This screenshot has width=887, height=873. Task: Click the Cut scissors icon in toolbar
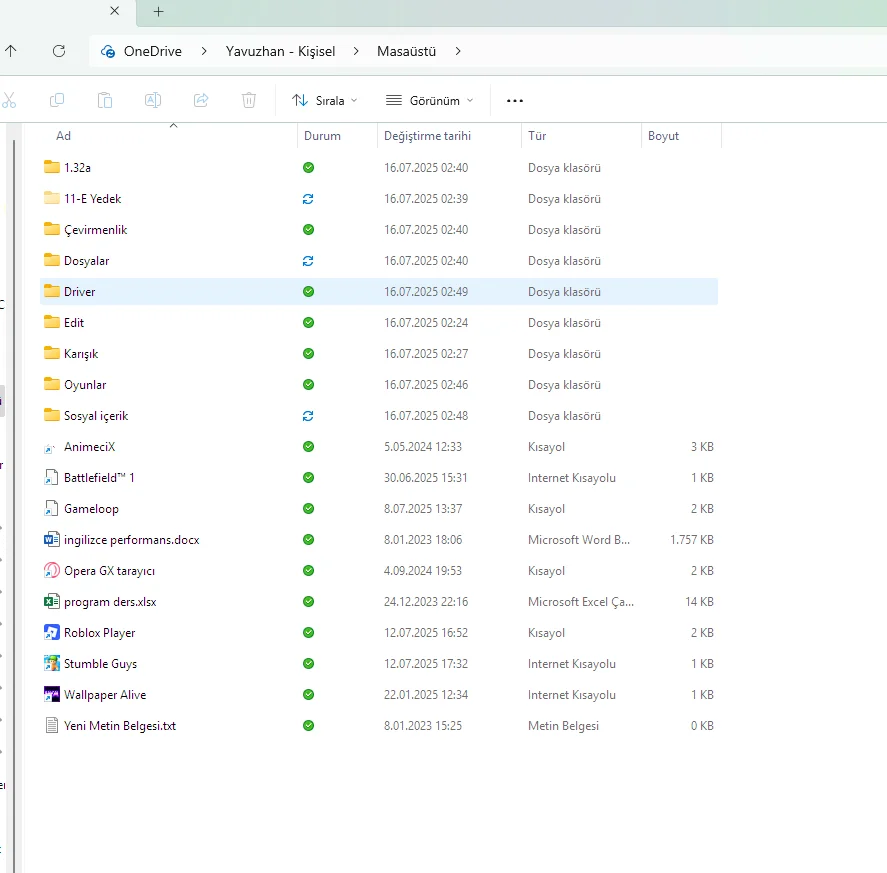(9, 100)
